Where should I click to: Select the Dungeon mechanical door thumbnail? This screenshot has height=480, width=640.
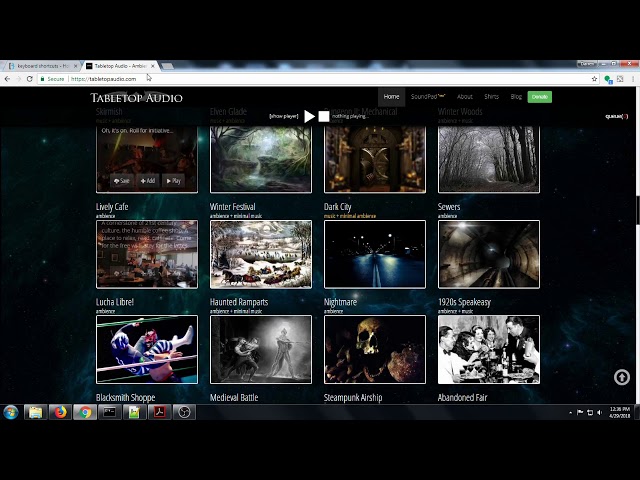coord(375,159)
